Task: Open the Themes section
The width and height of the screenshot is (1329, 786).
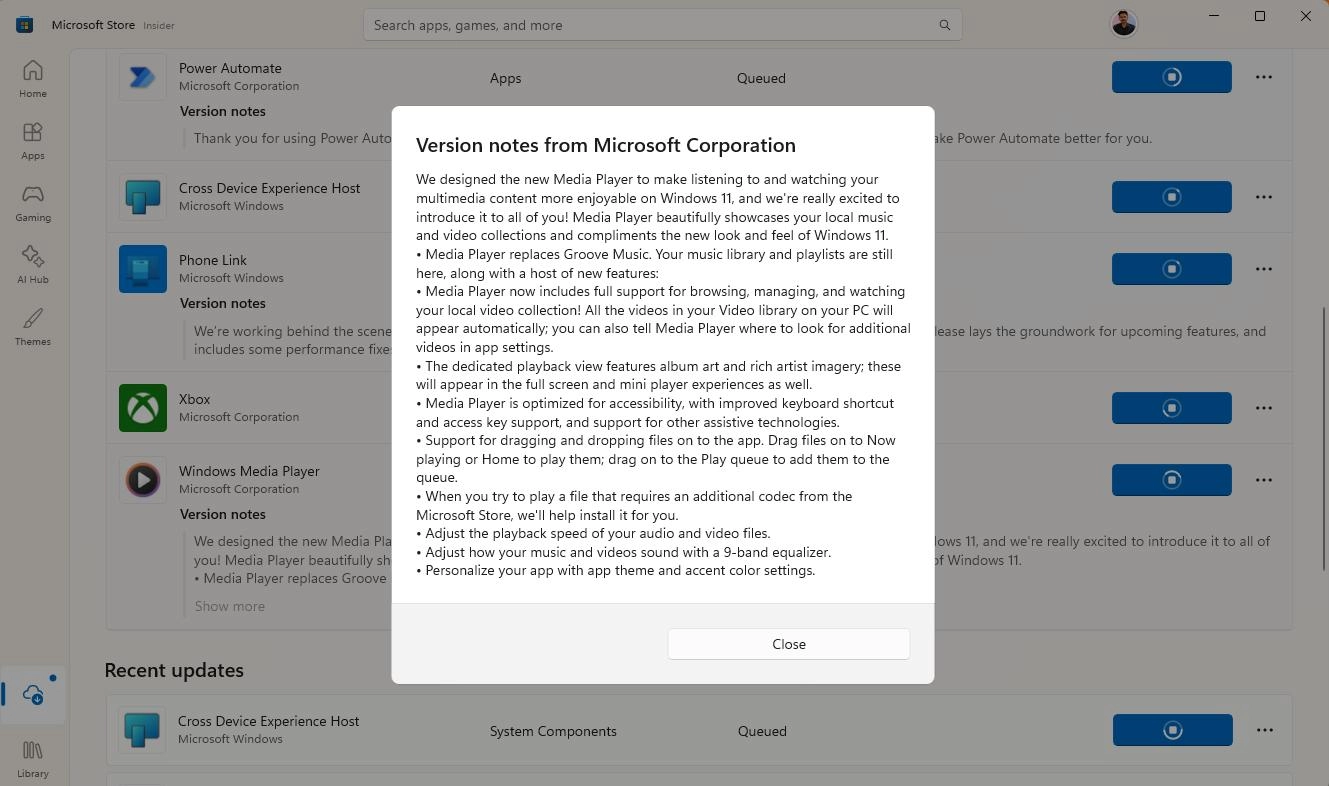Action: [33, 327]
